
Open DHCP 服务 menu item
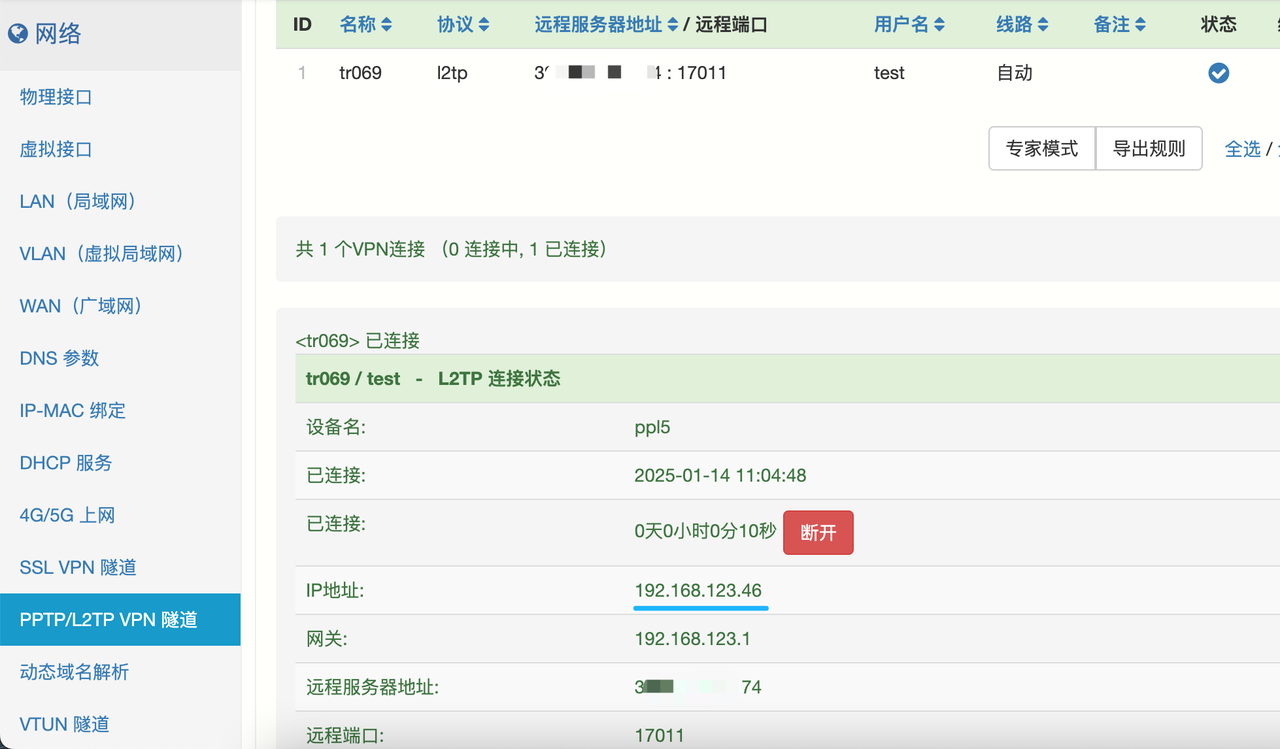click(66, 463)
